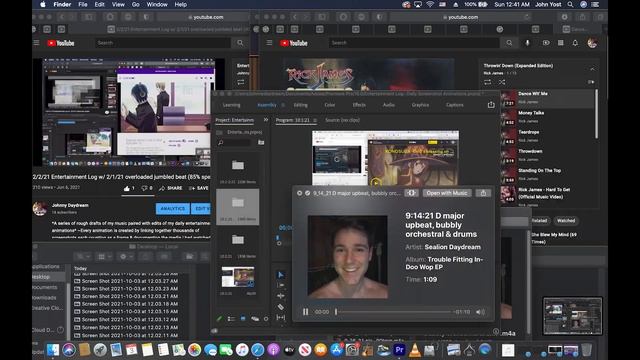Viewport: 640px width, 360px height.
Task: Pause the Quick Look audio preview
Action: click(x=305, y=312)
